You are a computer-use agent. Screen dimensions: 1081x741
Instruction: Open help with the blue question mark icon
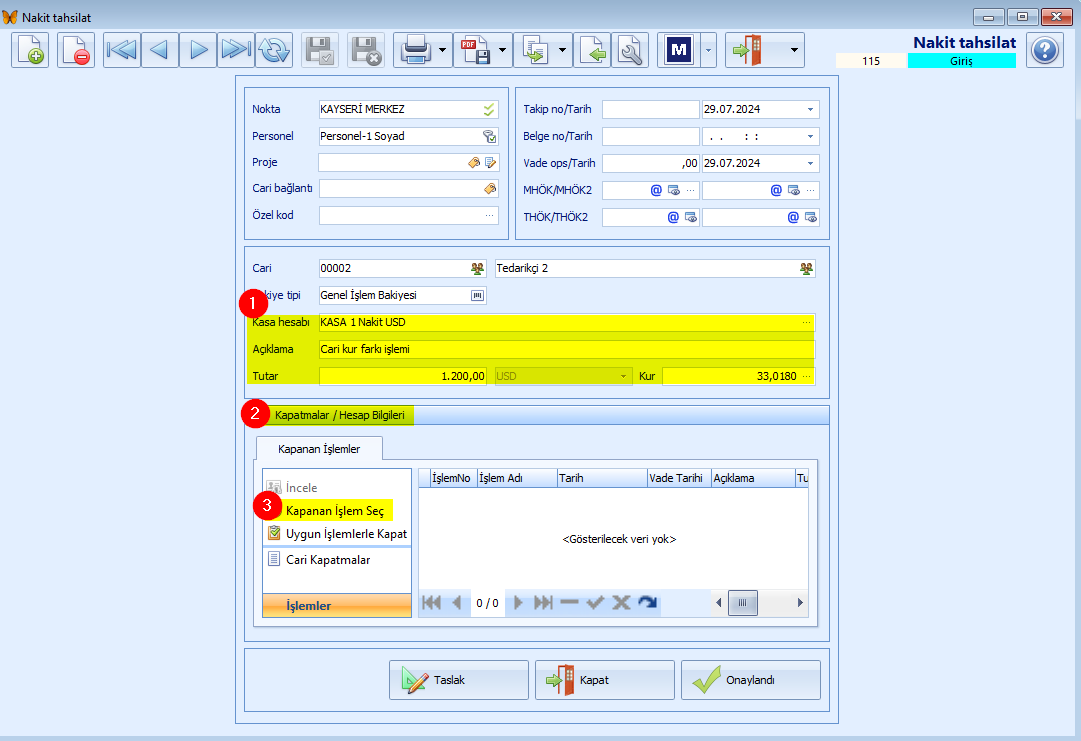pyautogui.click(x=1044, y=50)
